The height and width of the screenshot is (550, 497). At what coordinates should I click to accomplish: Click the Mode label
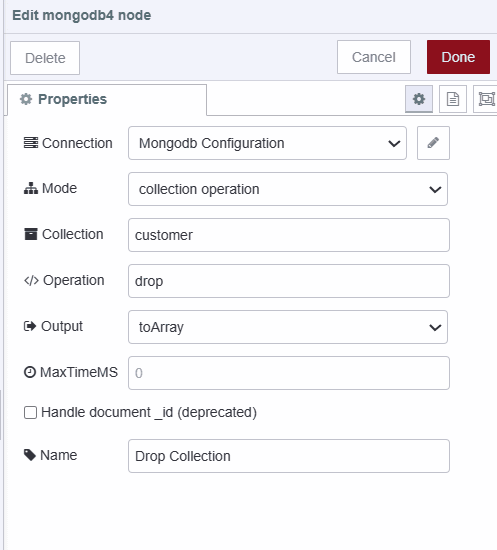(x=59, y=188)
